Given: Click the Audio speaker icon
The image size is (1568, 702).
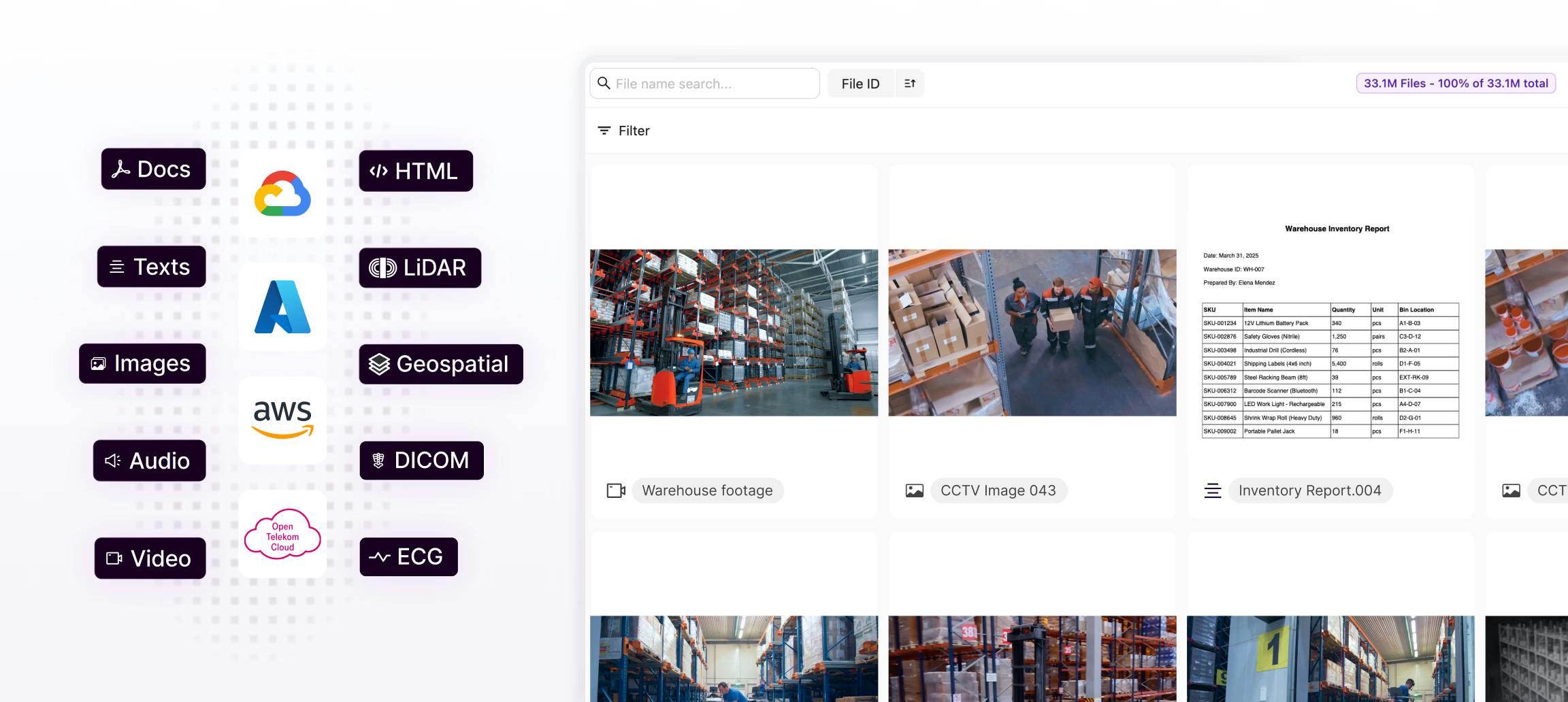Looking at the screenshot, I should click(112, 461).
